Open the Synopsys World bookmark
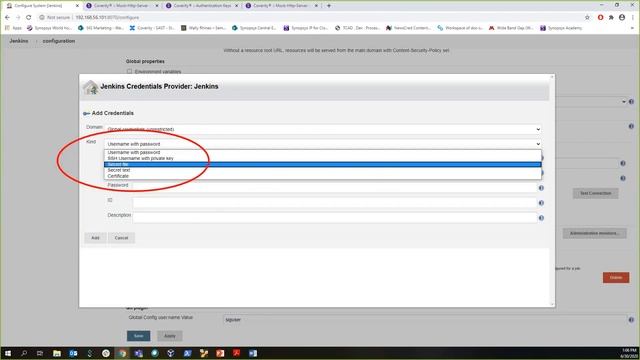Image resolution: width=640 pixels, height=360 pixels. tap(49, 28)
